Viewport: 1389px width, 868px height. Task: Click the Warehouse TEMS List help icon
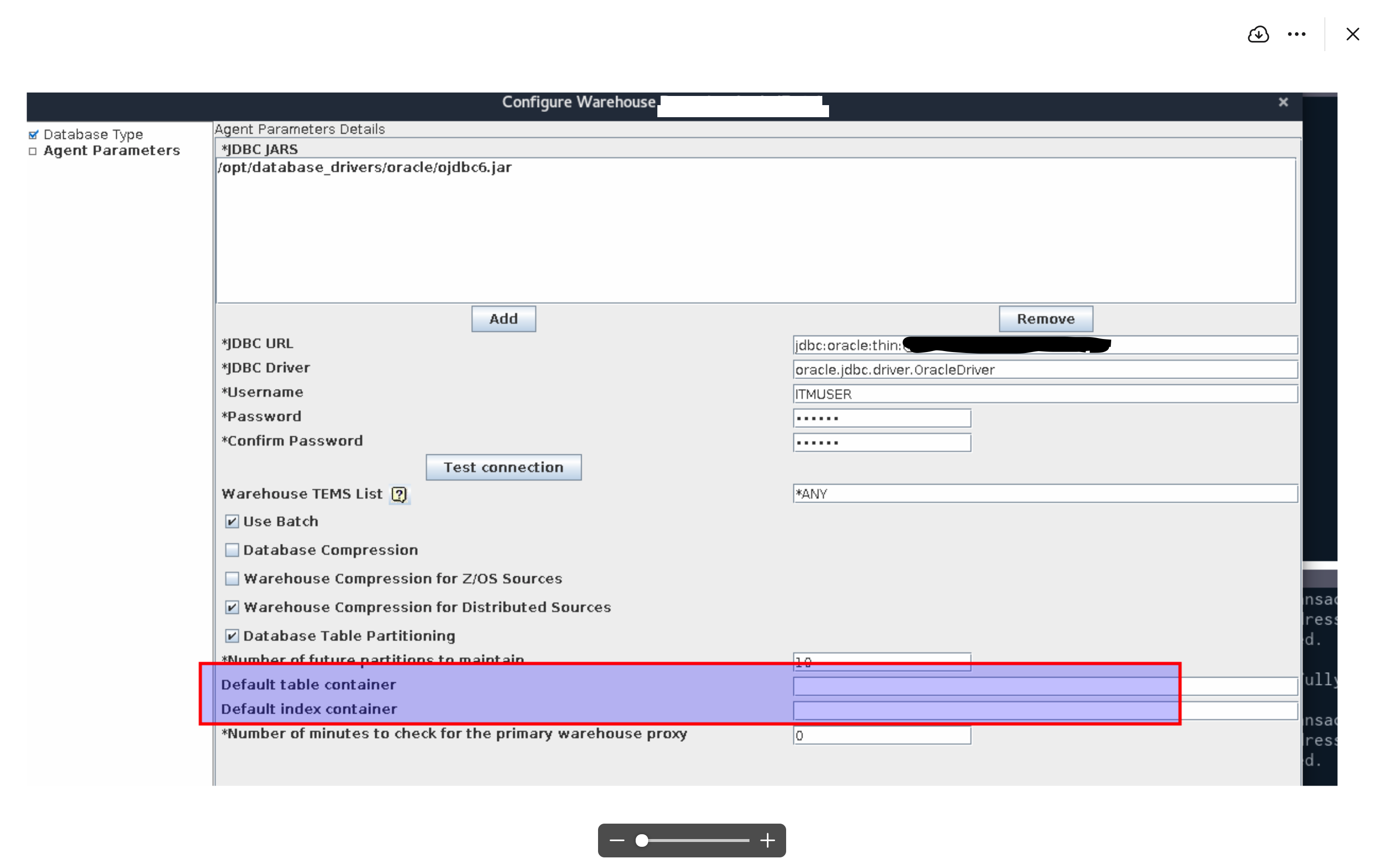(x=399, y=494)
